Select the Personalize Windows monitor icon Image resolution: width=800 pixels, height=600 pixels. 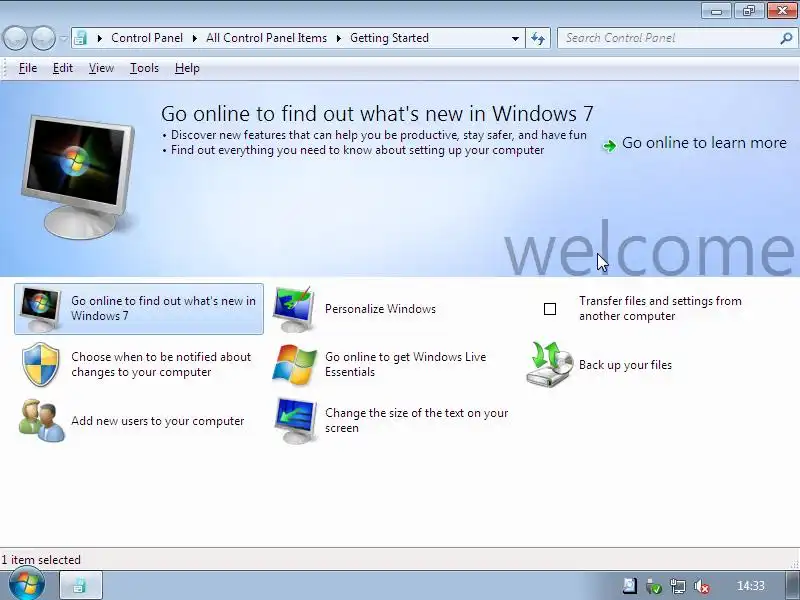[x=293, y=309]
